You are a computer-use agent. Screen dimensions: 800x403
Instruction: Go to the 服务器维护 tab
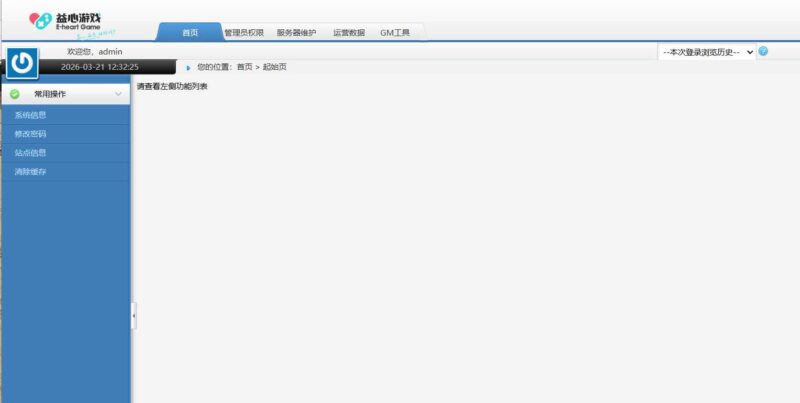[x=296, y=33]
